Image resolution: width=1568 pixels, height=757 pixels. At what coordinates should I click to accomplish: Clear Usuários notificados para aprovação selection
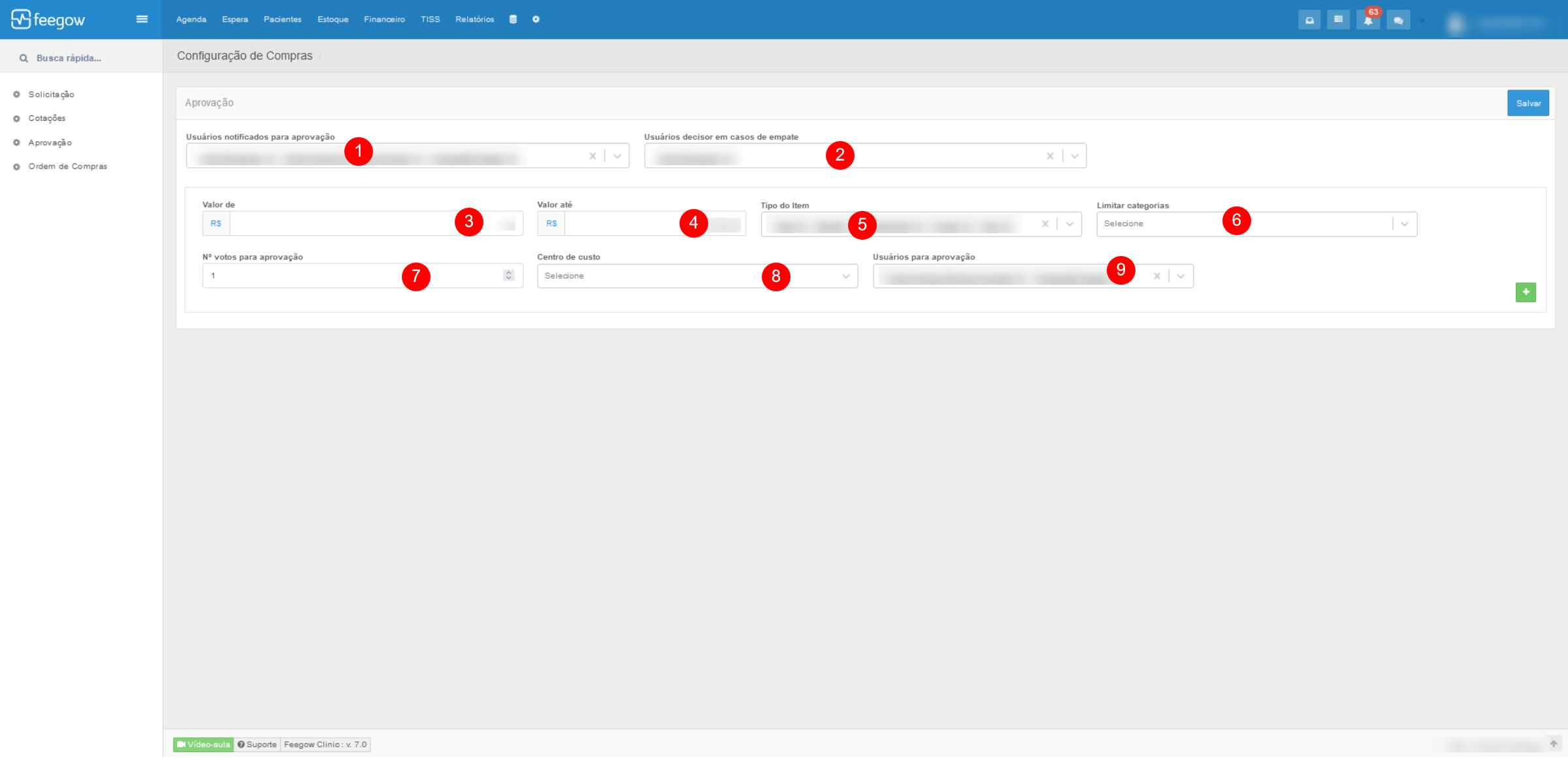[x=593, y=156]
